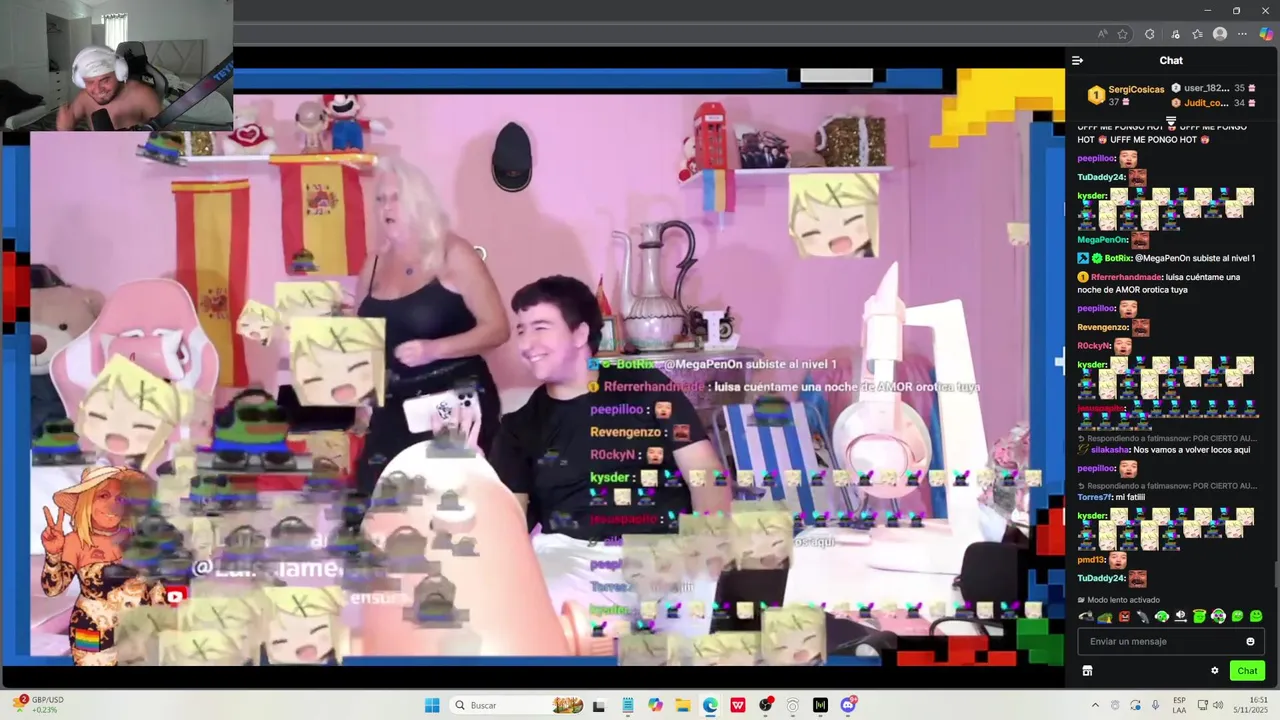This screenshot has width=1280, height=720.
Task: Click username MegaPenOn in chat
Action: (x=1103, y=240)
